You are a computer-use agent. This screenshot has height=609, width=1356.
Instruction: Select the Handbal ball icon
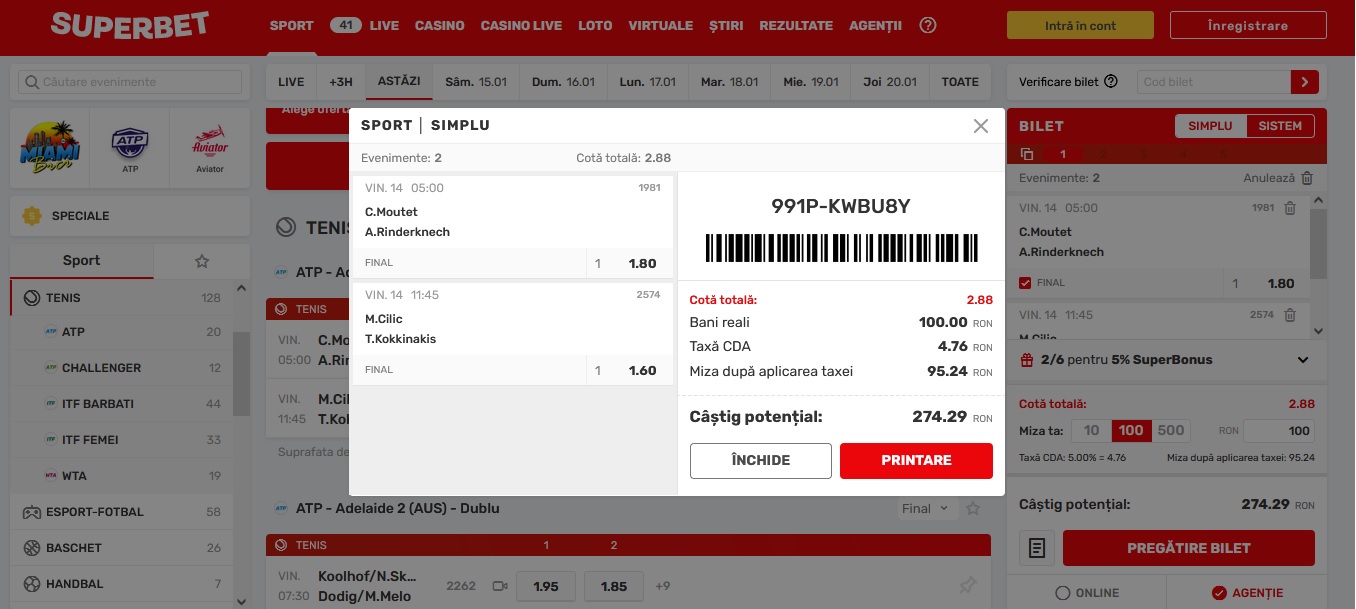(x=31, y=584)
